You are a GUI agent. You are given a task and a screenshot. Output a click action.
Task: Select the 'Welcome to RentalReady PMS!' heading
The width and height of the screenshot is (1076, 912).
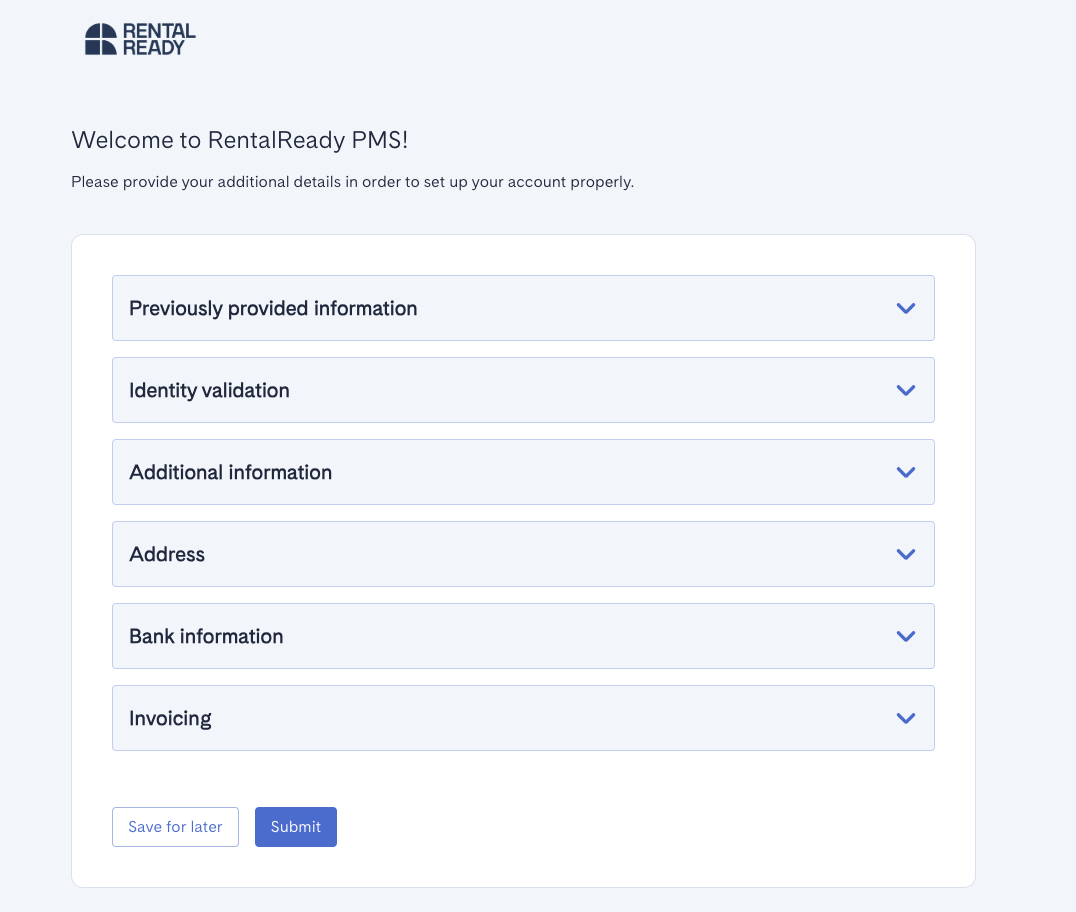coord(239,140)
